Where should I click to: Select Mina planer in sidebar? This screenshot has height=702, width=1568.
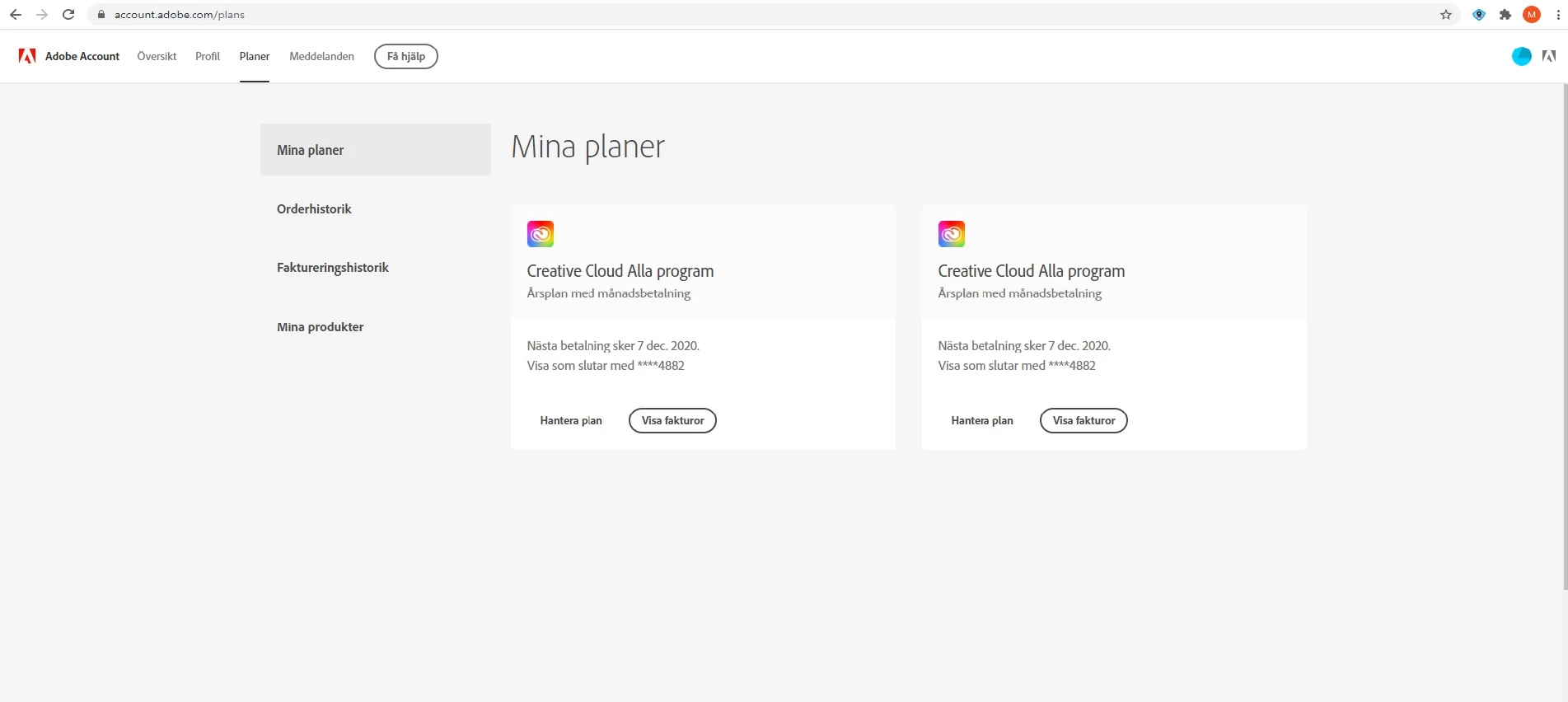coord(376,149)
